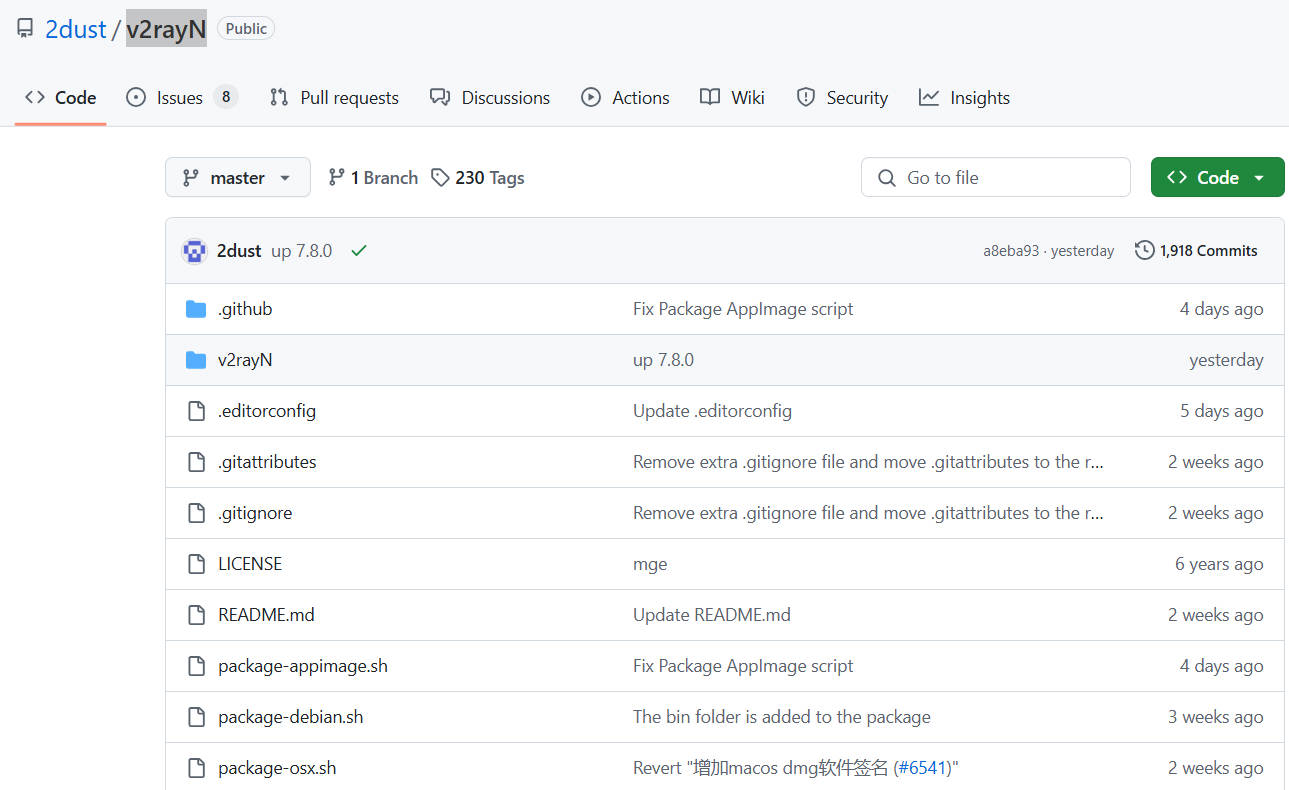Click the a8eba93 commit hash link

[1010, 251]
